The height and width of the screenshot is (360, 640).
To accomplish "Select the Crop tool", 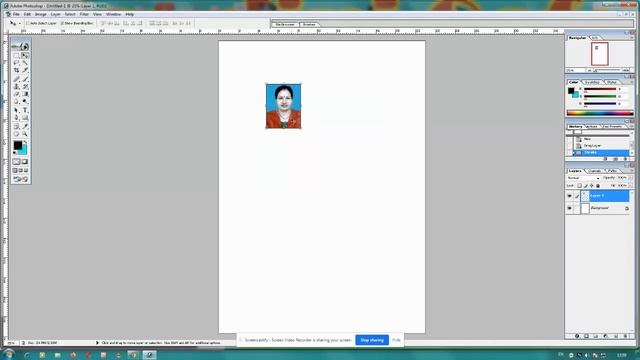I will pyautogui.click(x=16, y=70).
